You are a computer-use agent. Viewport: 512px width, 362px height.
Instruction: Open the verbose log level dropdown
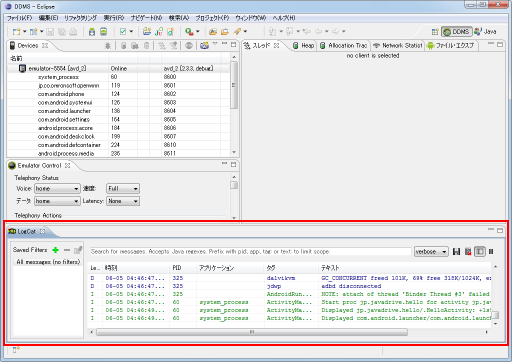point(431,252)
